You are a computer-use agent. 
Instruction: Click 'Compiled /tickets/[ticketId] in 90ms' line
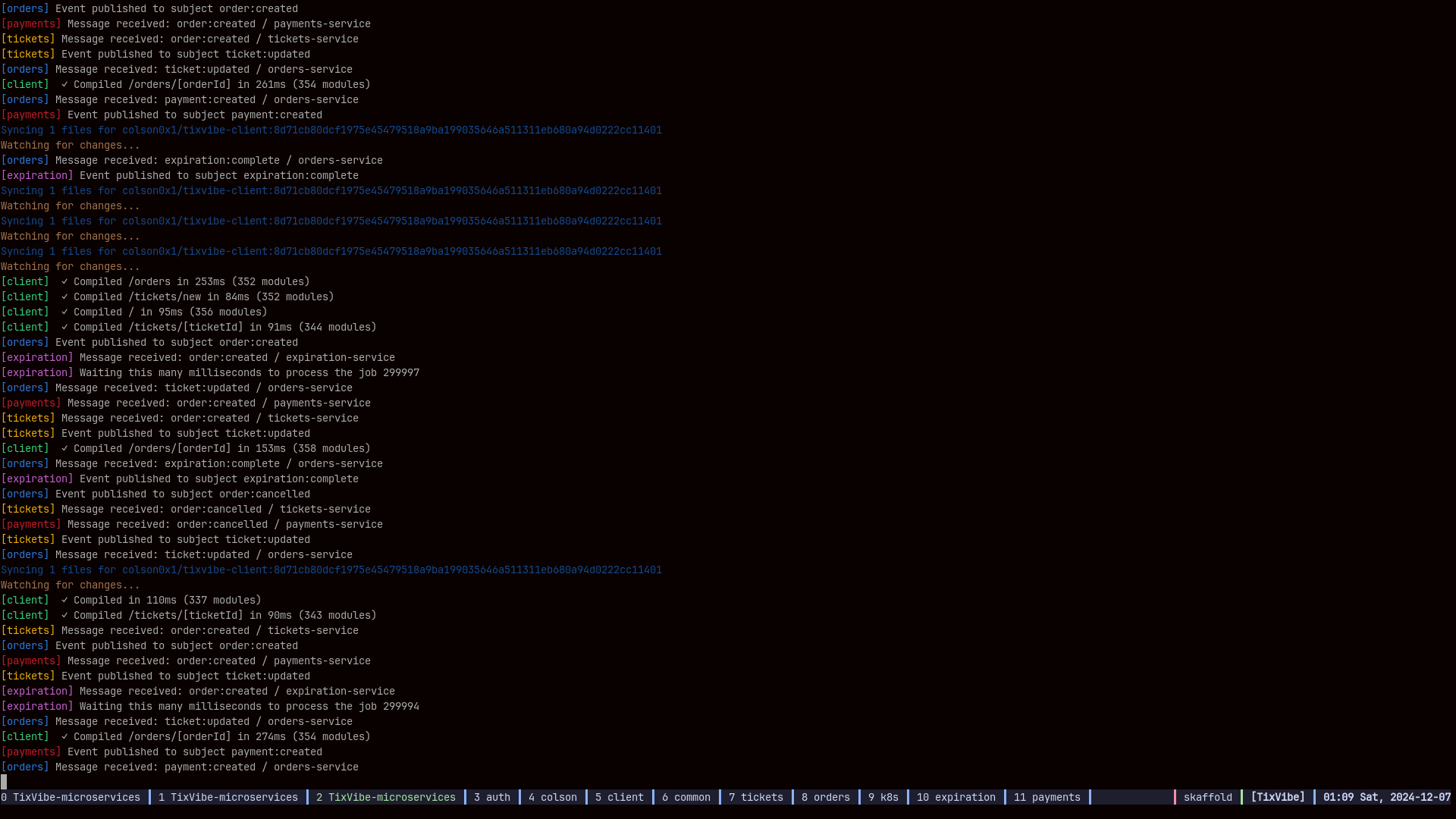click(189, 615)
